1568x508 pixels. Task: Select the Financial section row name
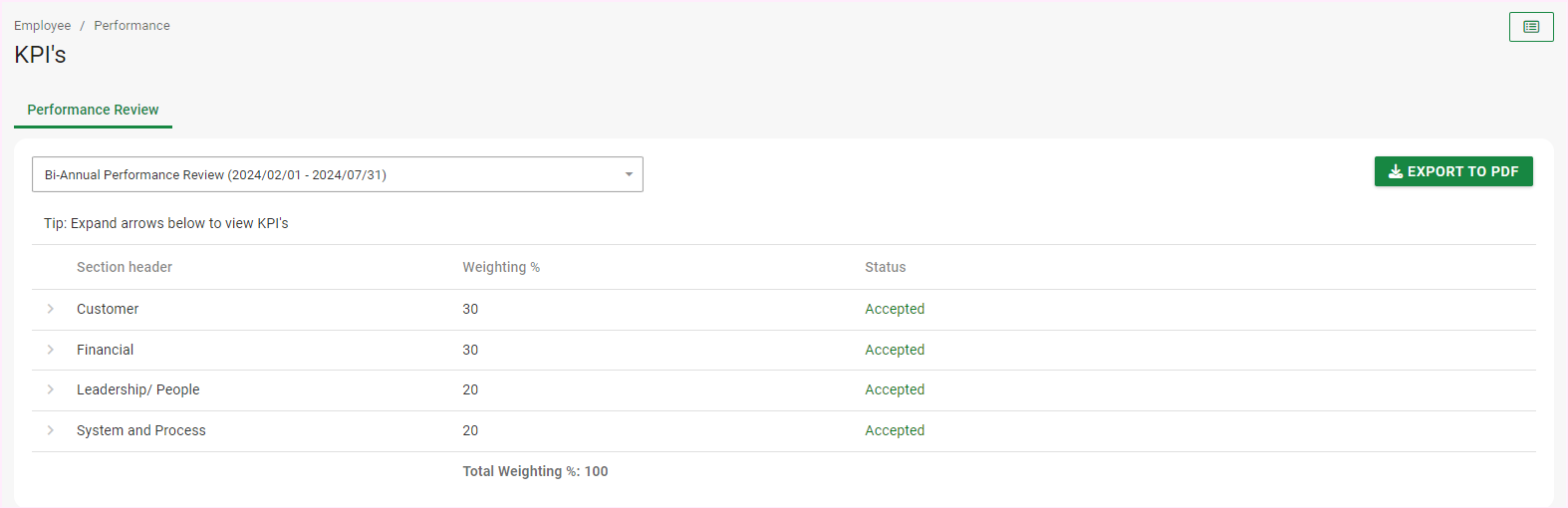(x=105, y=350)
